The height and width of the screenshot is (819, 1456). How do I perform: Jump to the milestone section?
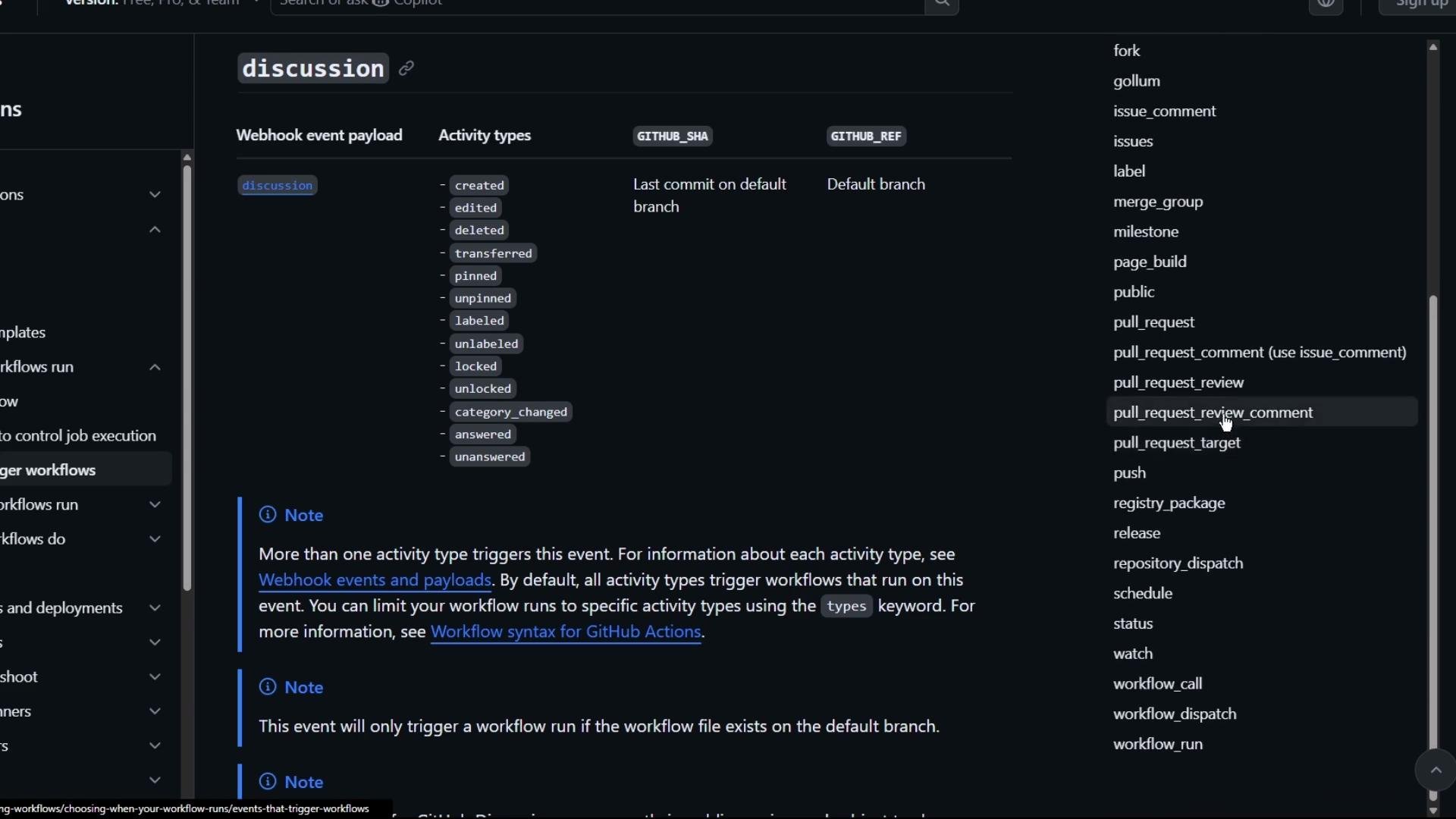tap(1145, 232)
